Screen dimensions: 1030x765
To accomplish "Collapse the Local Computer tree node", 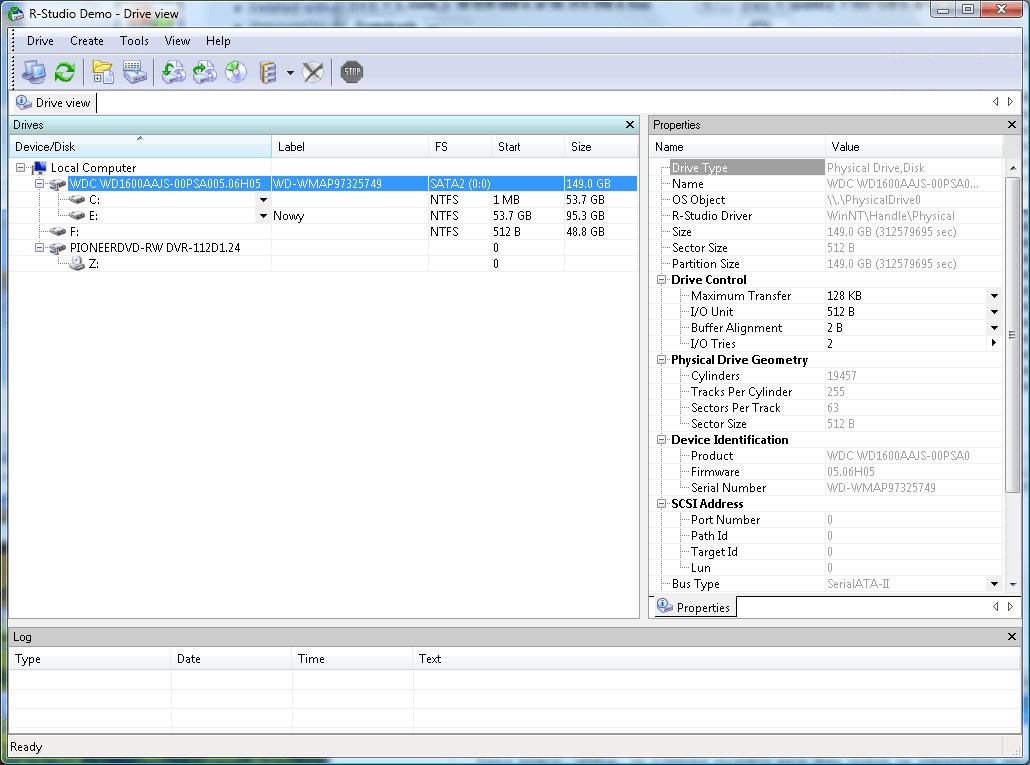I will pyautogui.click(x=21, y=168).
